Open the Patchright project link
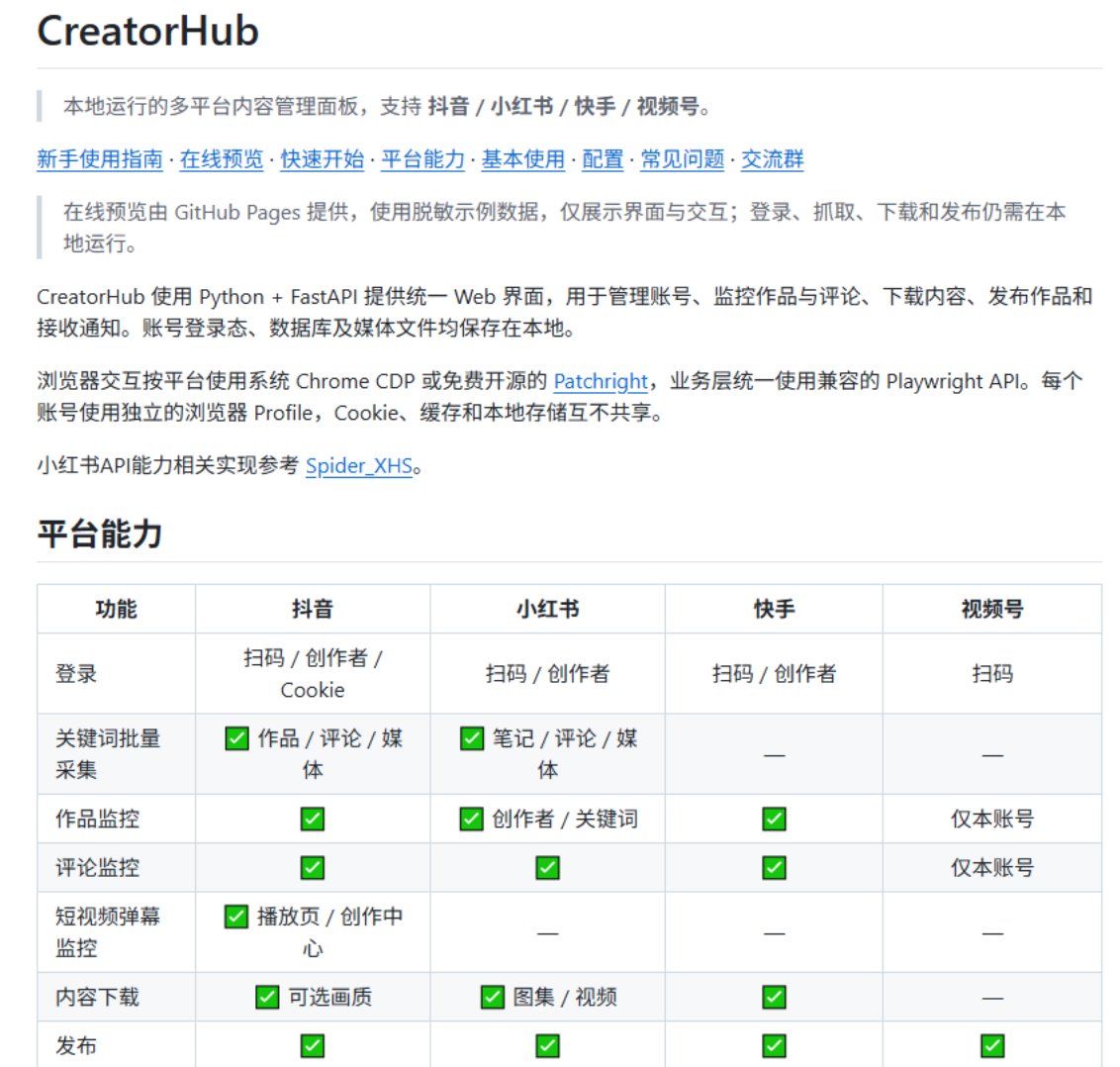 (x=601, y=382)
